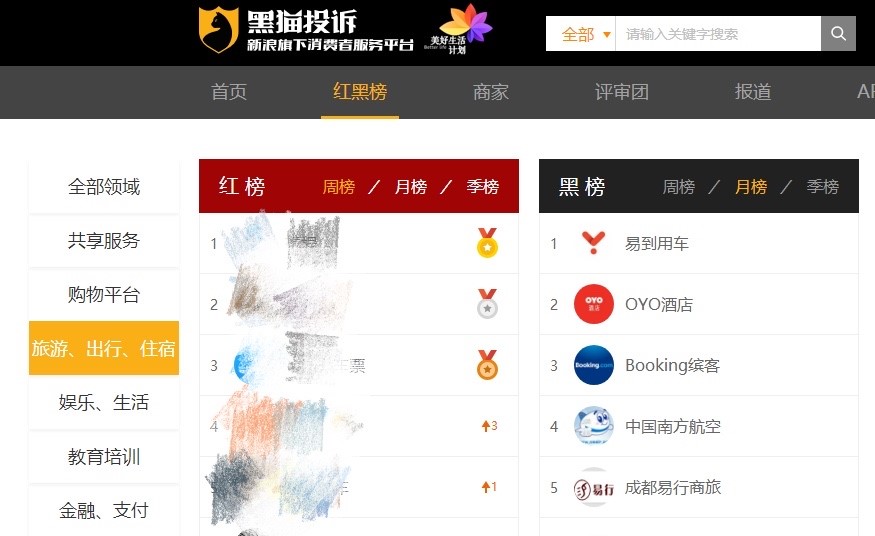Open the 商家 nav tab
This screenshot has width=875, height=536.
click(491, 92)
